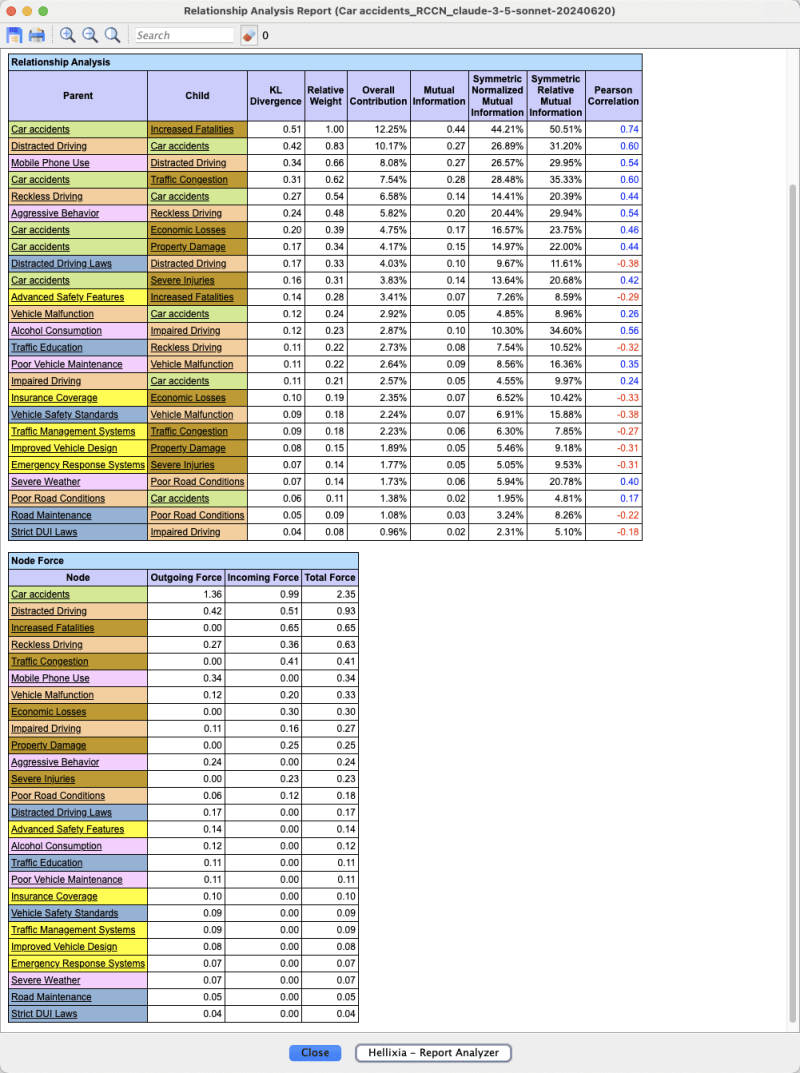Open Vehicle Safety Standards parent link in Relationship Analysis
The image size is (800, 1073).
64,415
